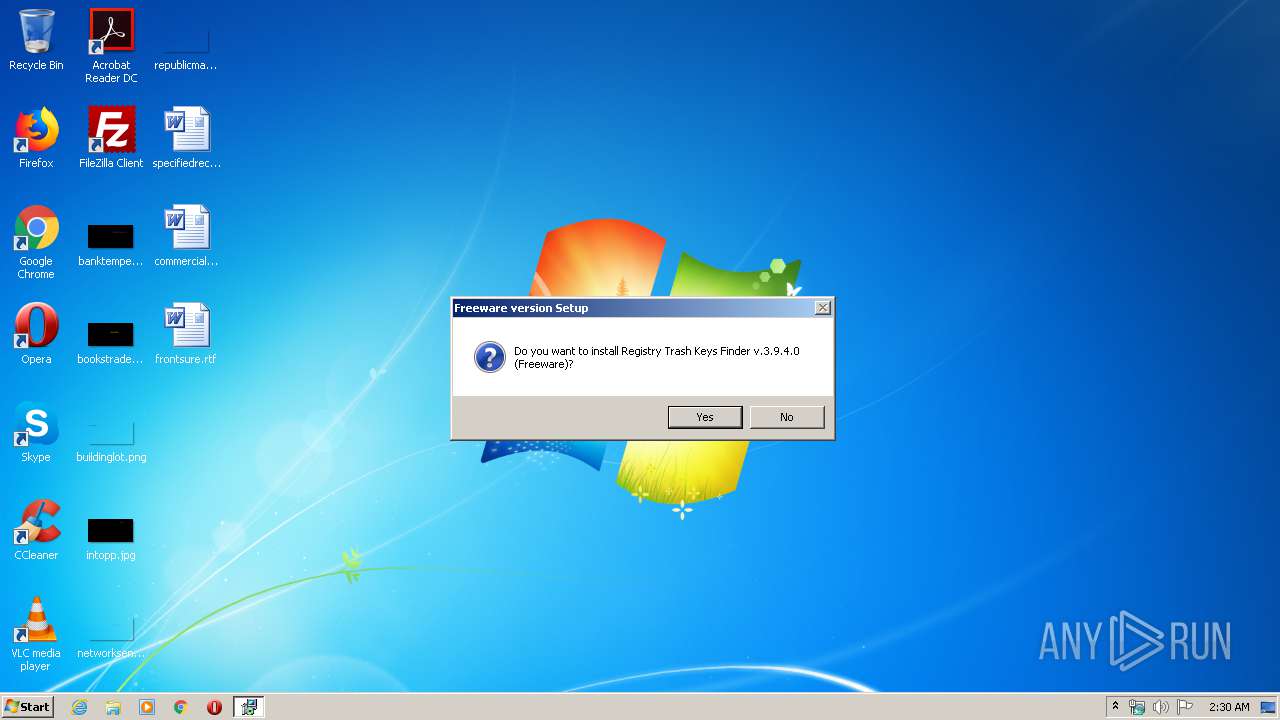
Task: Open the clock showing 2:30 AM
Action: coord(1229,707)
